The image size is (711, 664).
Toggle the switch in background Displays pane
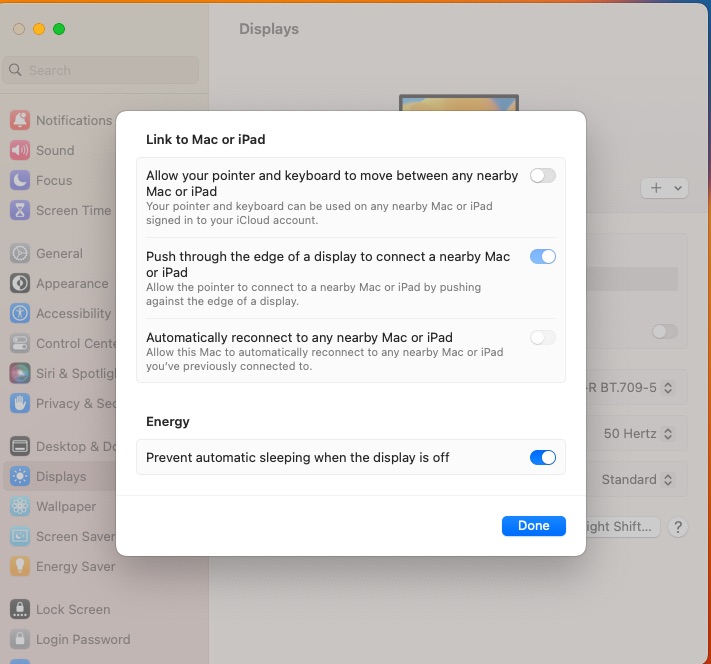coord(665,332)
